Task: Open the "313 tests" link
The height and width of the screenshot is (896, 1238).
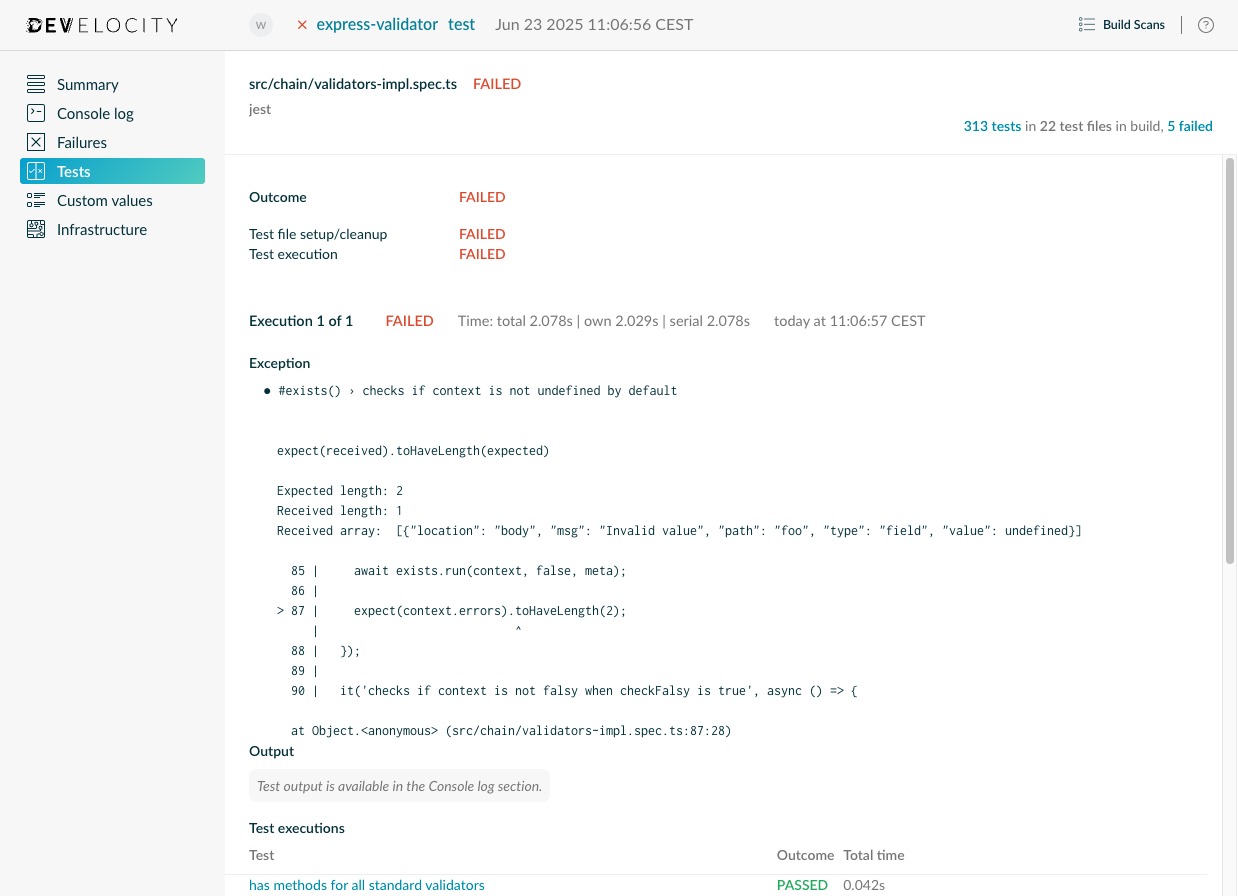Action: tap(991, 126)
